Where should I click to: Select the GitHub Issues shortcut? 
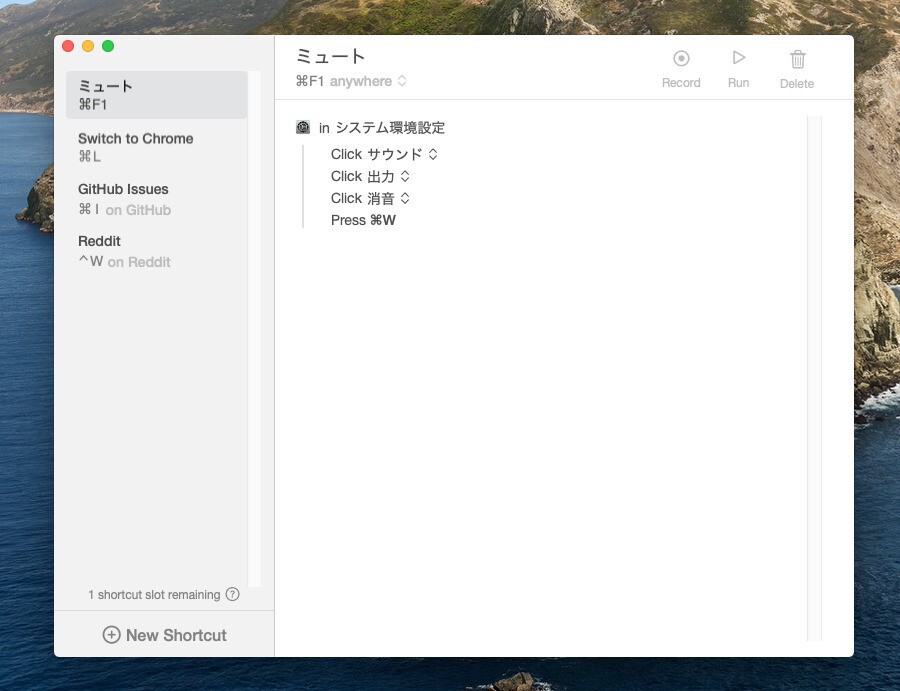click(124, 198)
